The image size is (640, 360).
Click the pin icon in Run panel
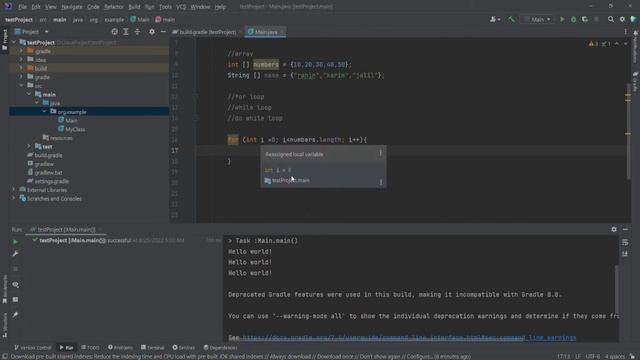15,315
